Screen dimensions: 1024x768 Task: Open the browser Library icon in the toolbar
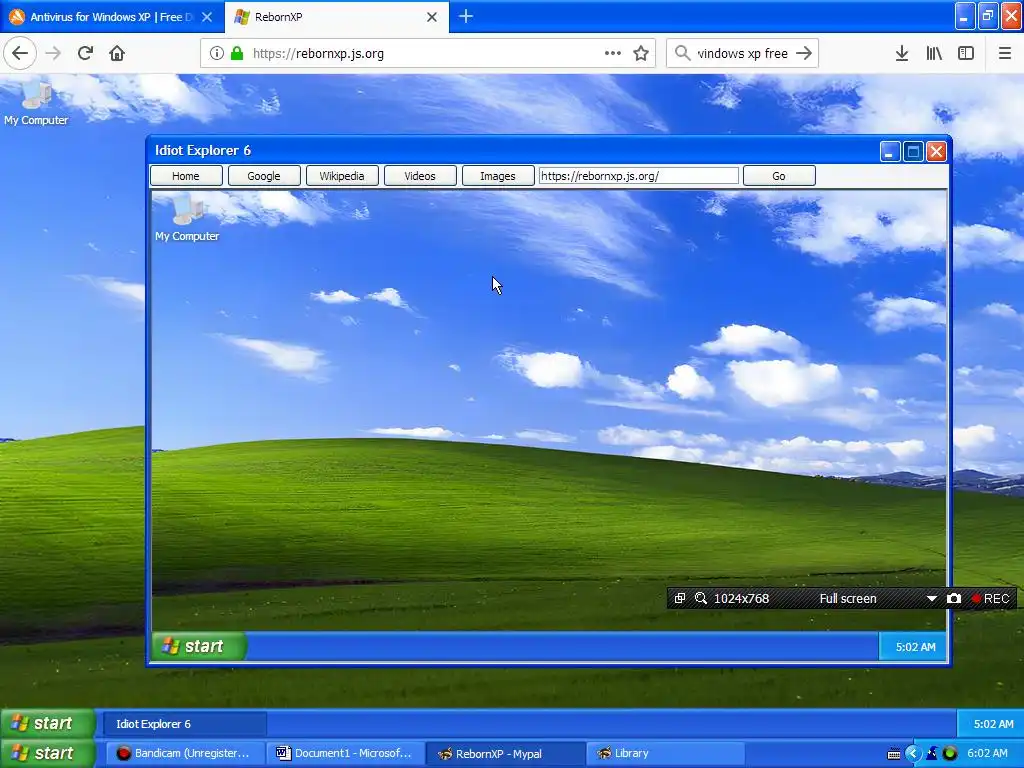pos(934,54)
